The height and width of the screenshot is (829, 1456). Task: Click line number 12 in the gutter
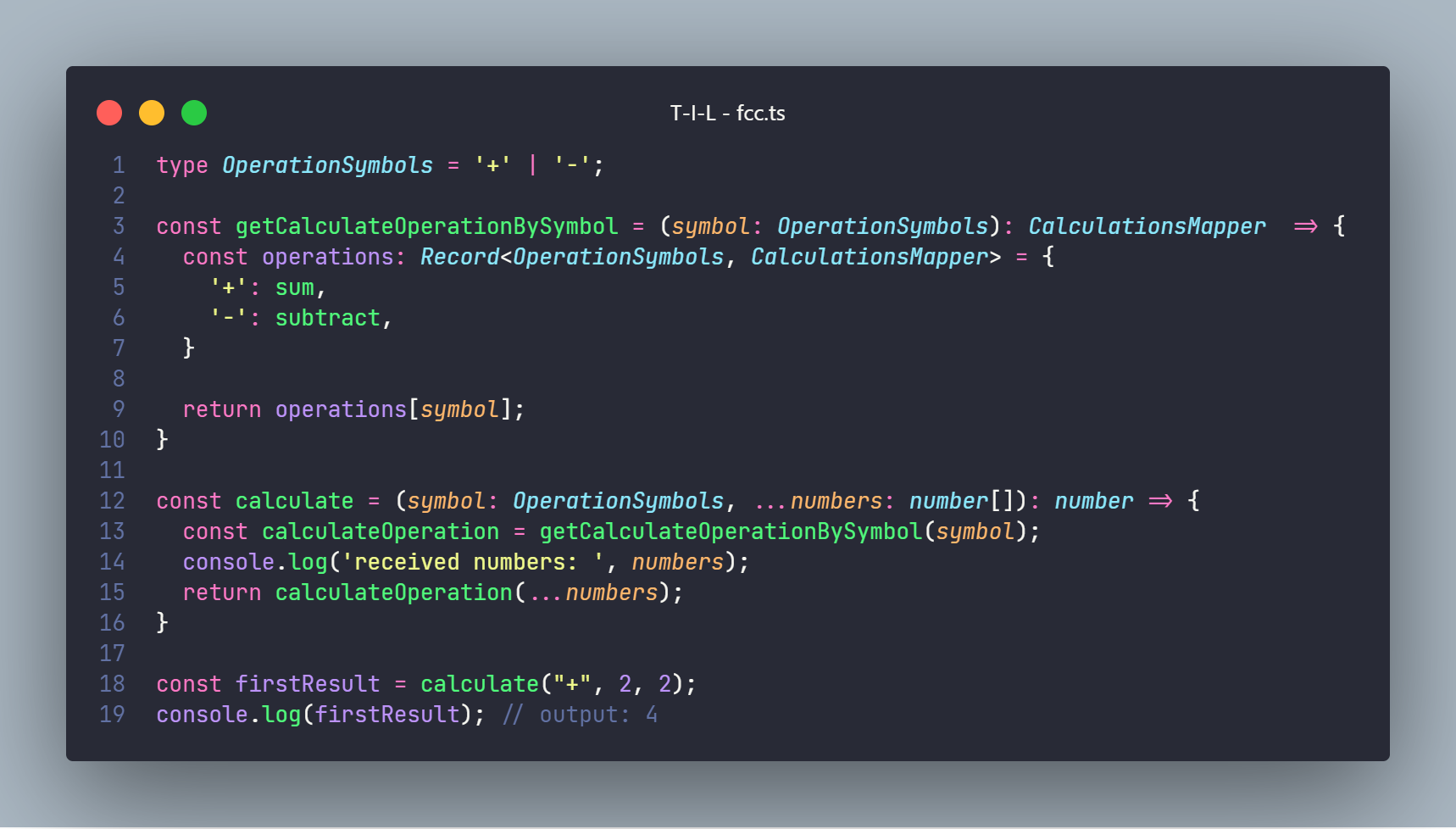point(112,501)
